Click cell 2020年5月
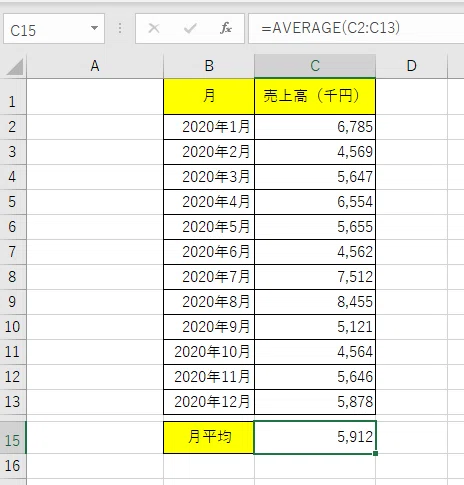 point(209,227)
